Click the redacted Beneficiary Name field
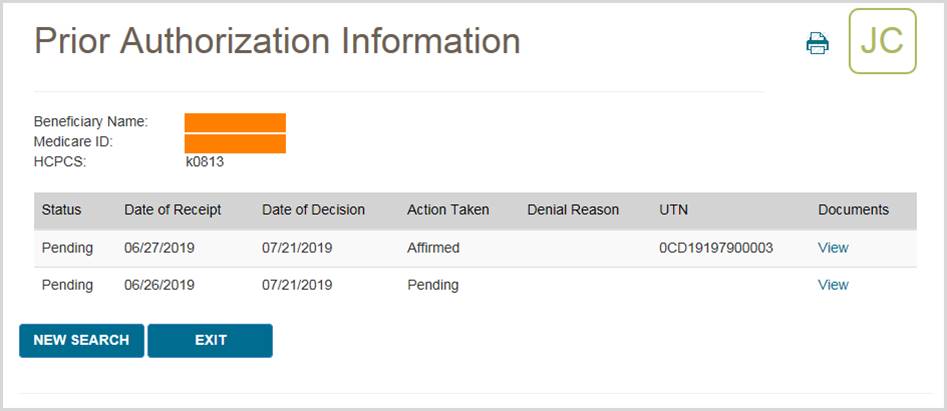The width and height of the screenshot is (947, 411). pyautogui.click(x=235, y=122)
